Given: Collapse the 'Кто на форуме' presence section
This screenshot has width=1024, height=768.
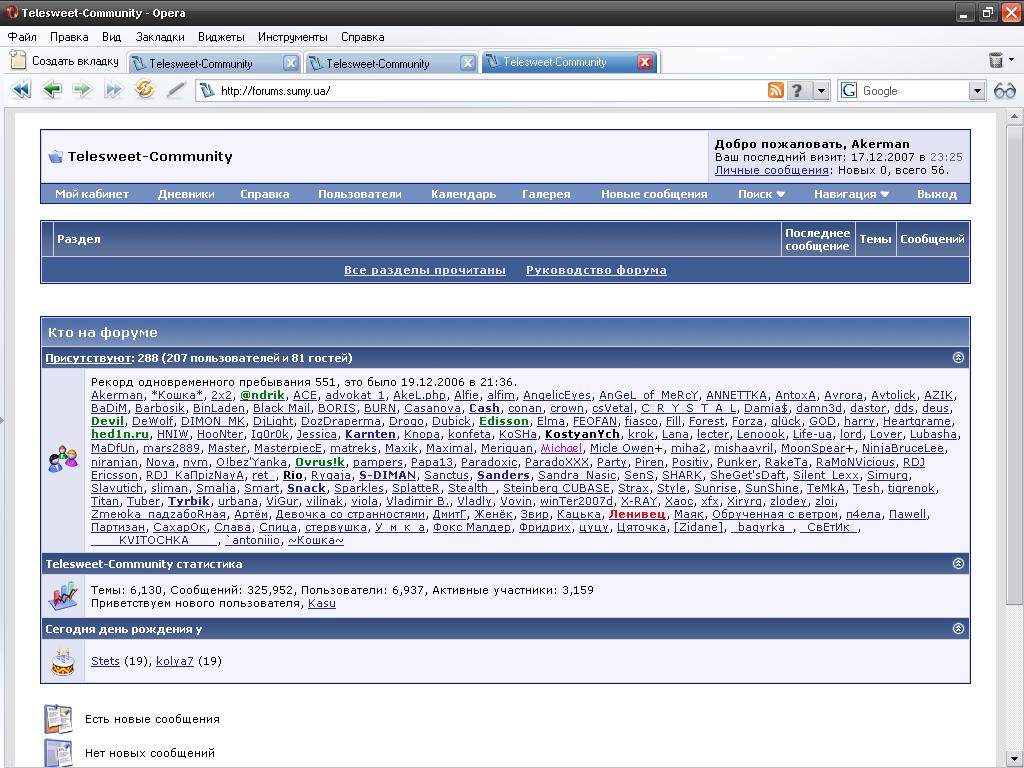Looking at the screenshot, I should click(958, 357).
